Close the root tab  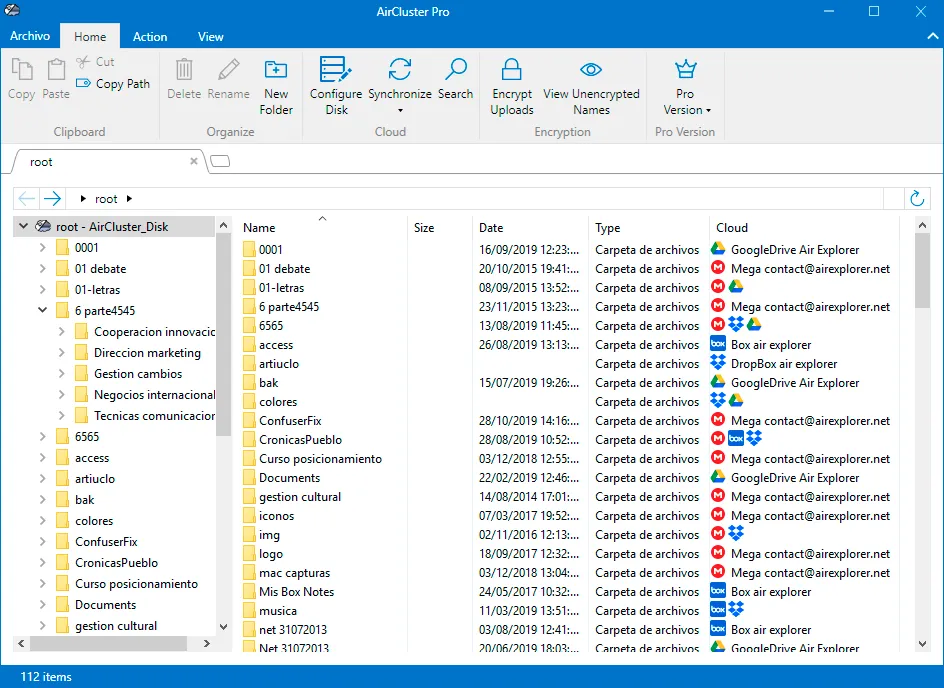[x=194, y=161]
